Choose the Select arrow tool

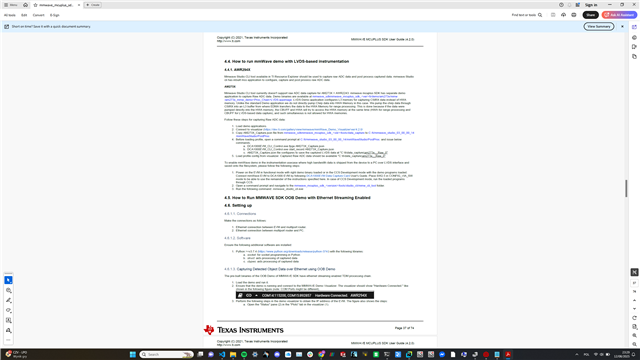(9, 280)
